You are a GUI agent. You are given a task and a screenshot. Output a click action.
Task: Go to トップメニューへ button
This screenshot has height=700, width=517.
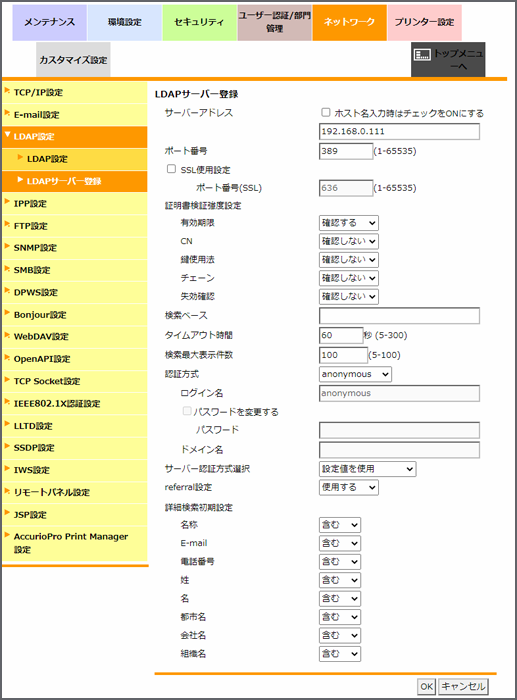448,60
